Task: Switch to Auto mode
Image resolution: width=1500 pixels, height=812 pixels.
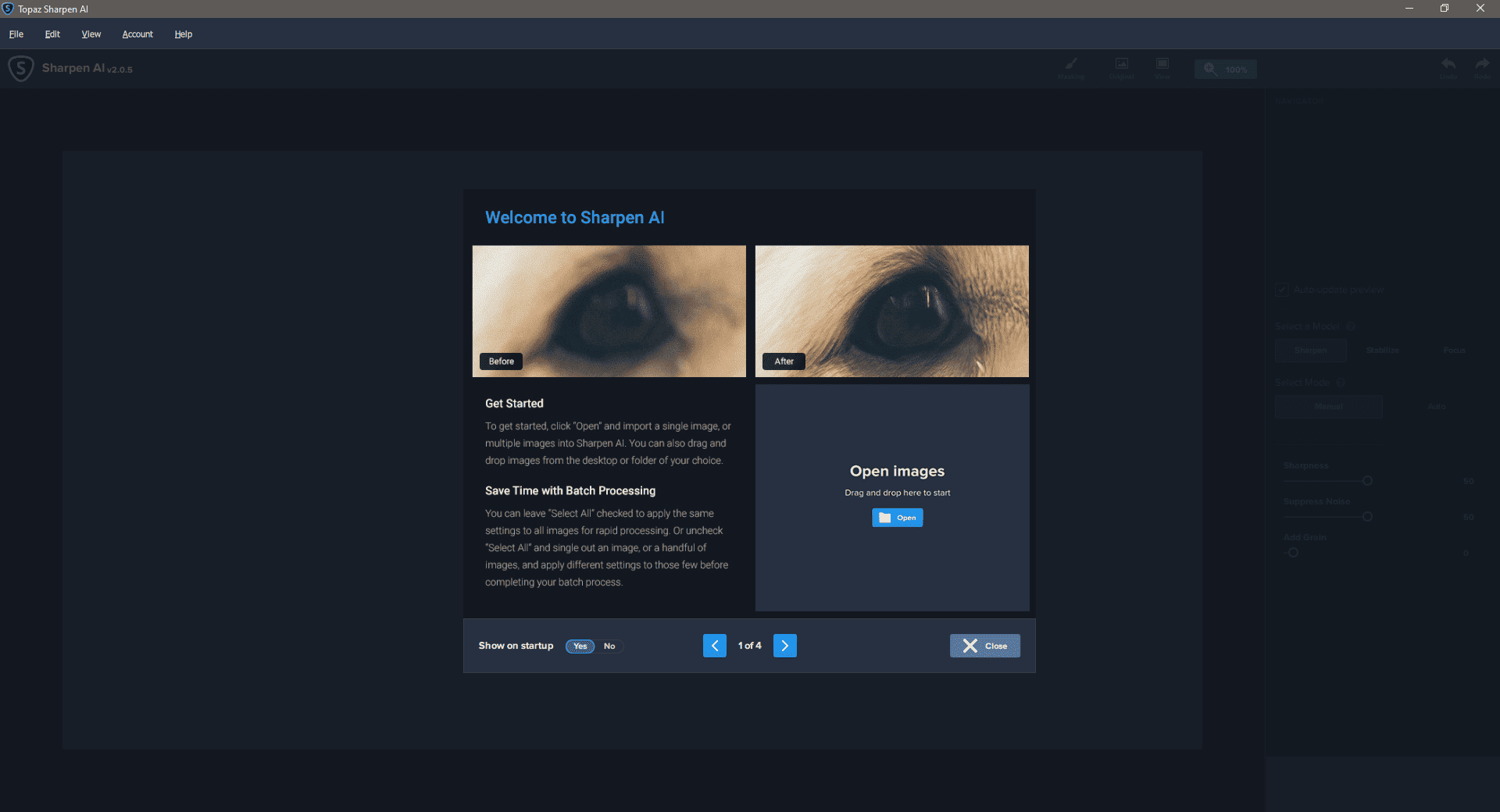Action: coord(1437,407)
